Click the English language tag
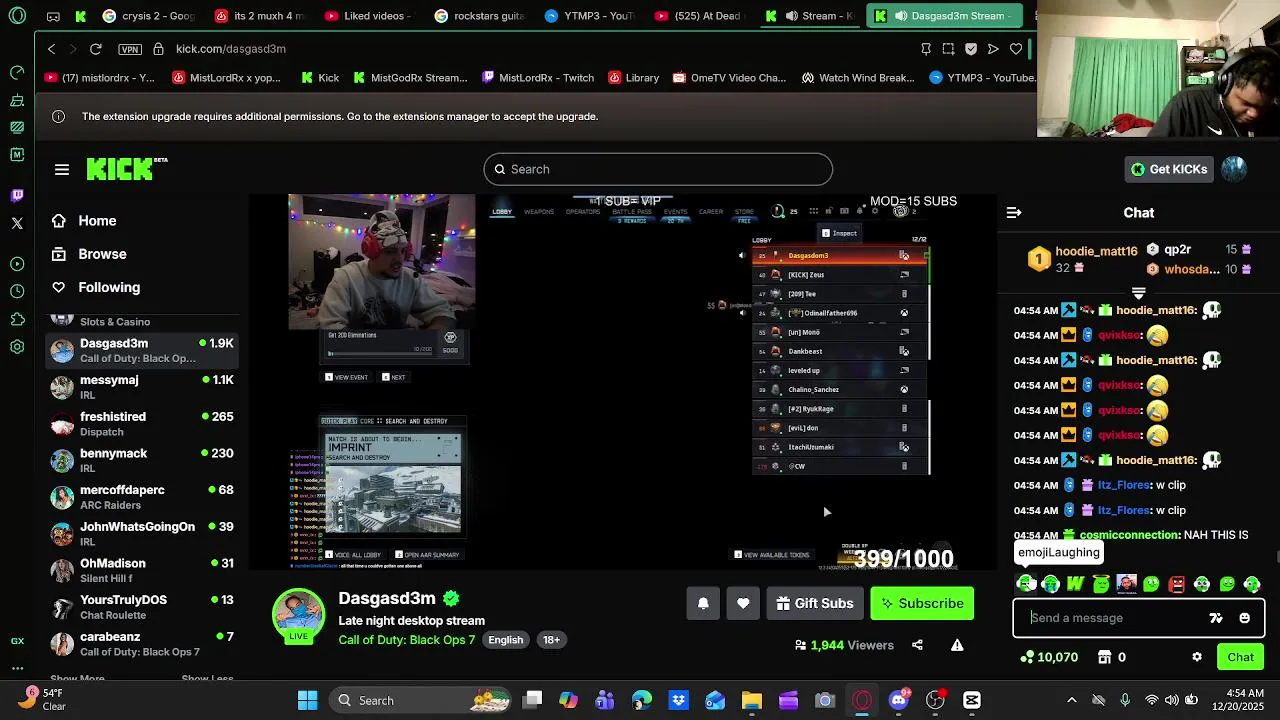This screenshot has width=1280, height=720. 506,640
